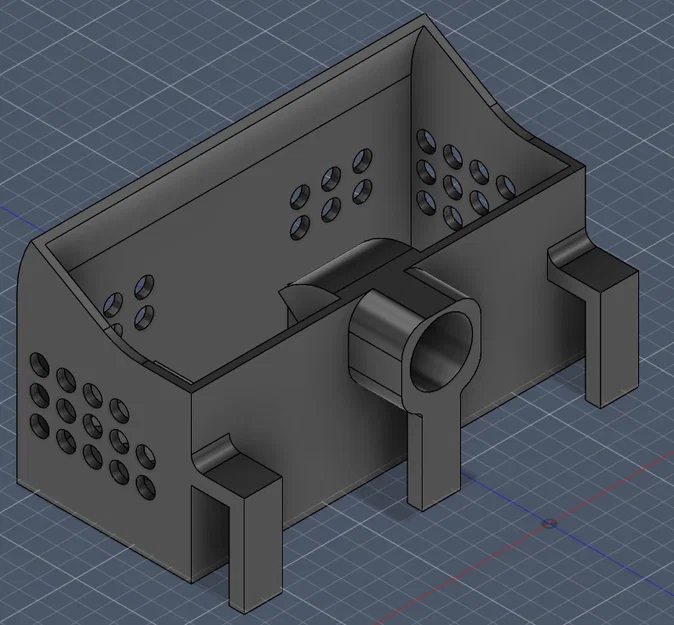The width and height of the screenshot is (674, 625).
Task: Select the top face of the right corner leg
Action: pos(599,270)
